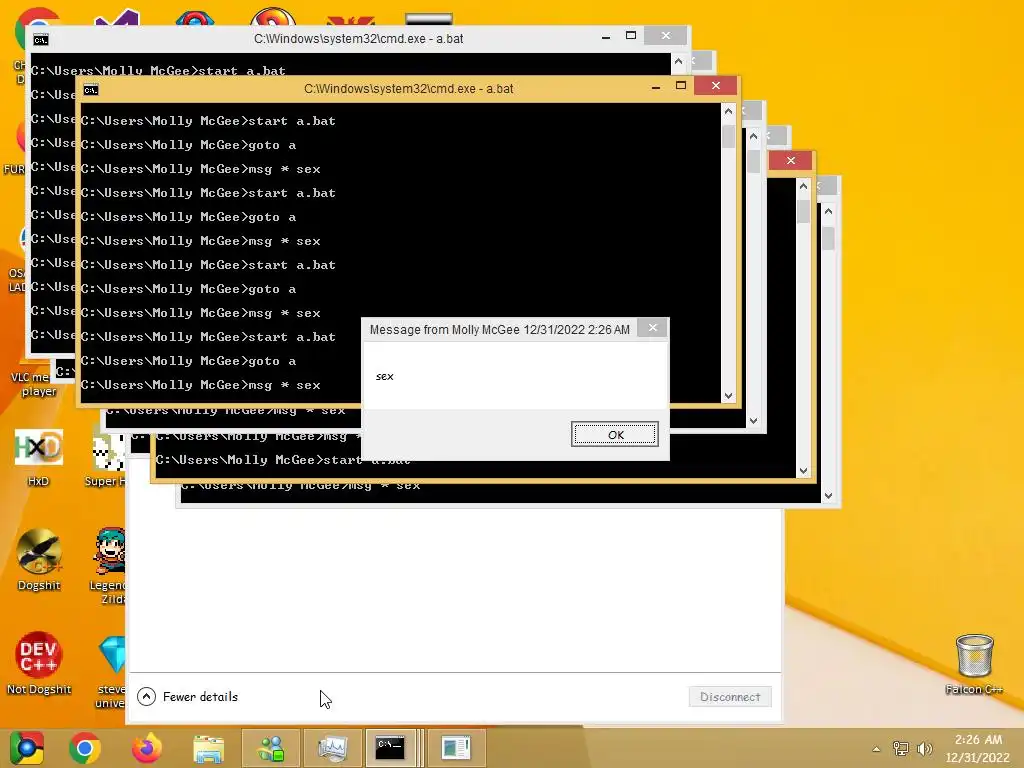
Task: Click the Fewer details label
Action: click(x=200, y=697)
